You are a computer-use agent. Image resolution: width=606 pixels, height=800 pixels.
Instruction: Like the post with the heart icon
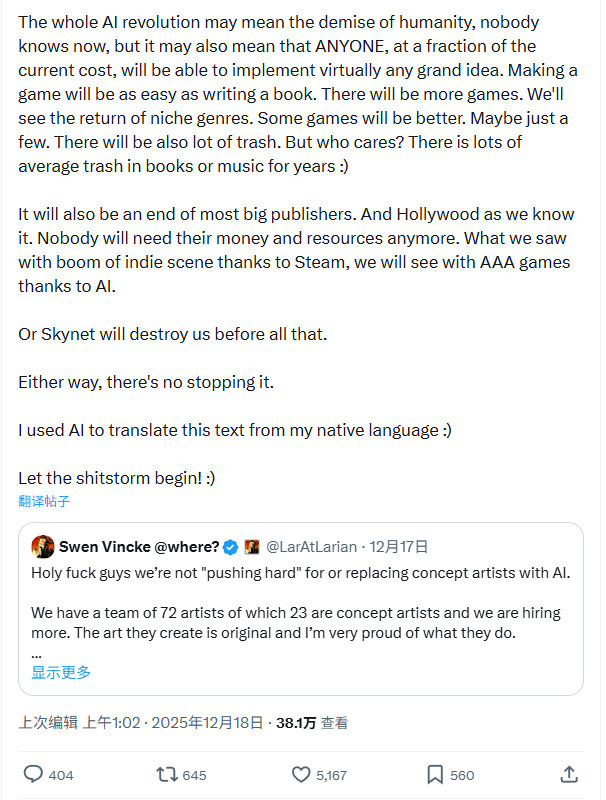tap(300, 774)
